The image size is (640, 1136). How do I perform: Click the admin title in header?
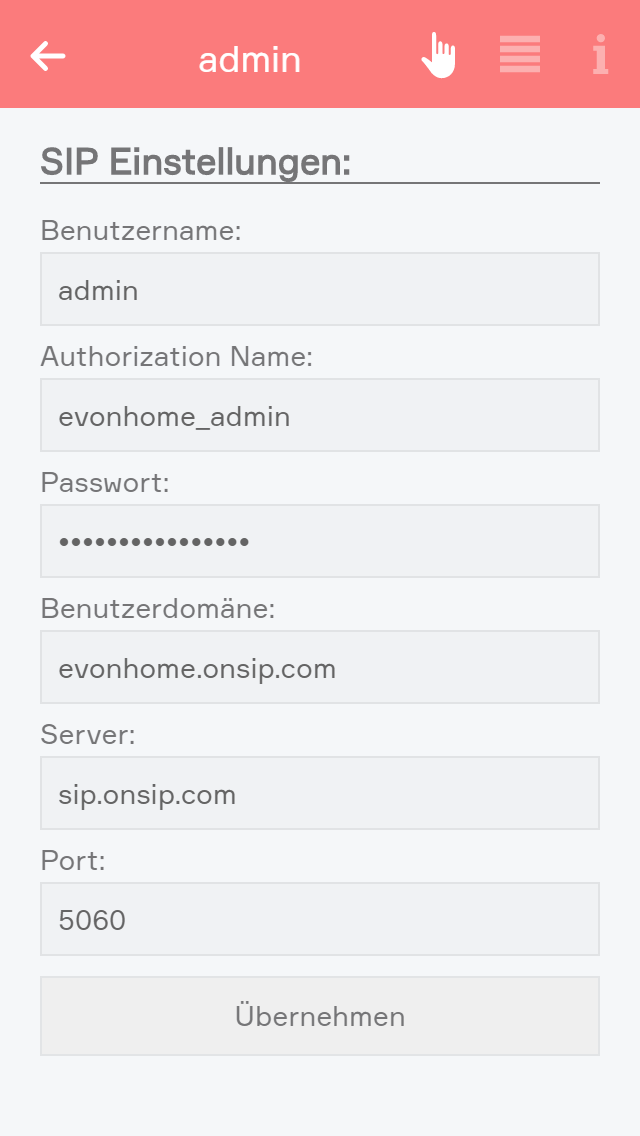point(249,60)
